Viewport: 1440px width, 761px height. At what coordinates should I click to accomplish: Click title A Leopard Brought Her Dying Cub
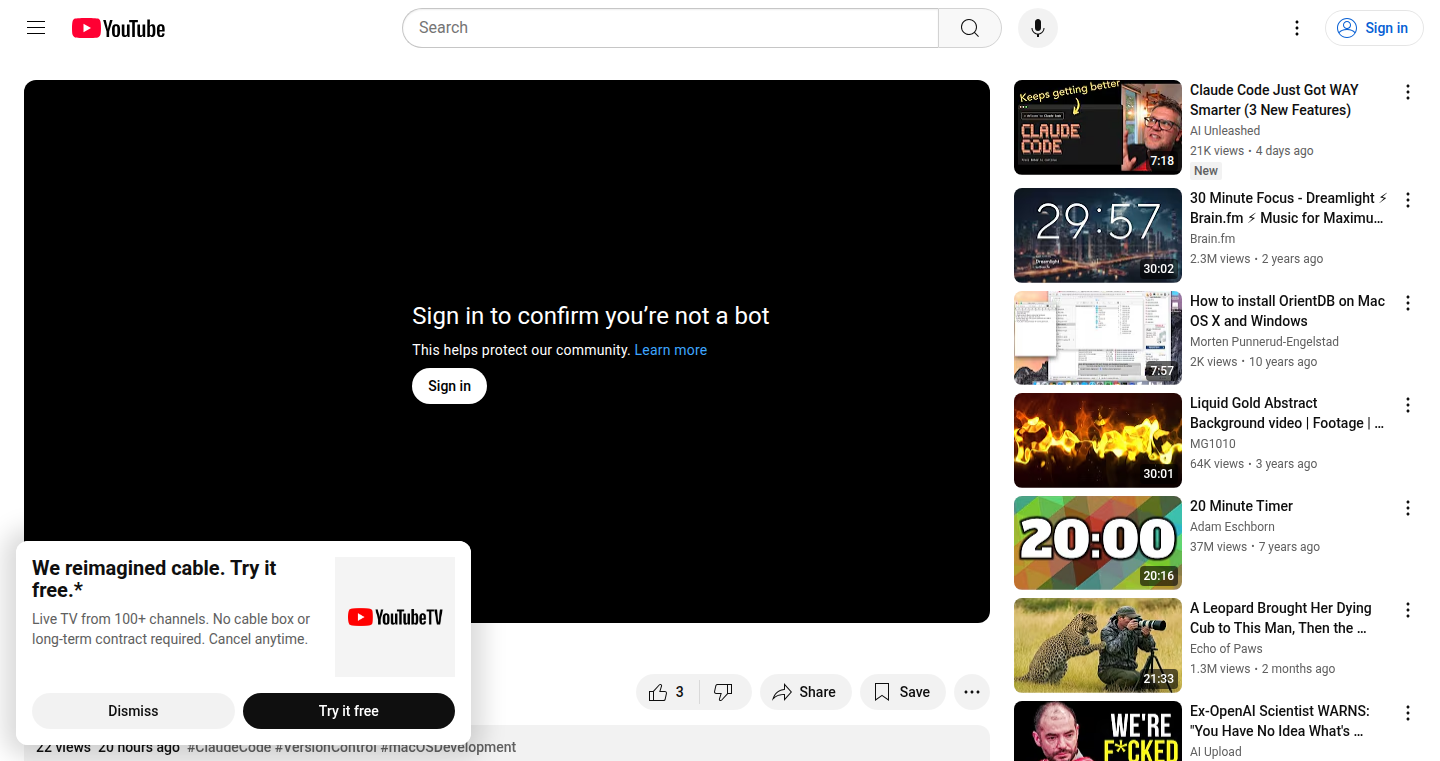pos(1280,618)
